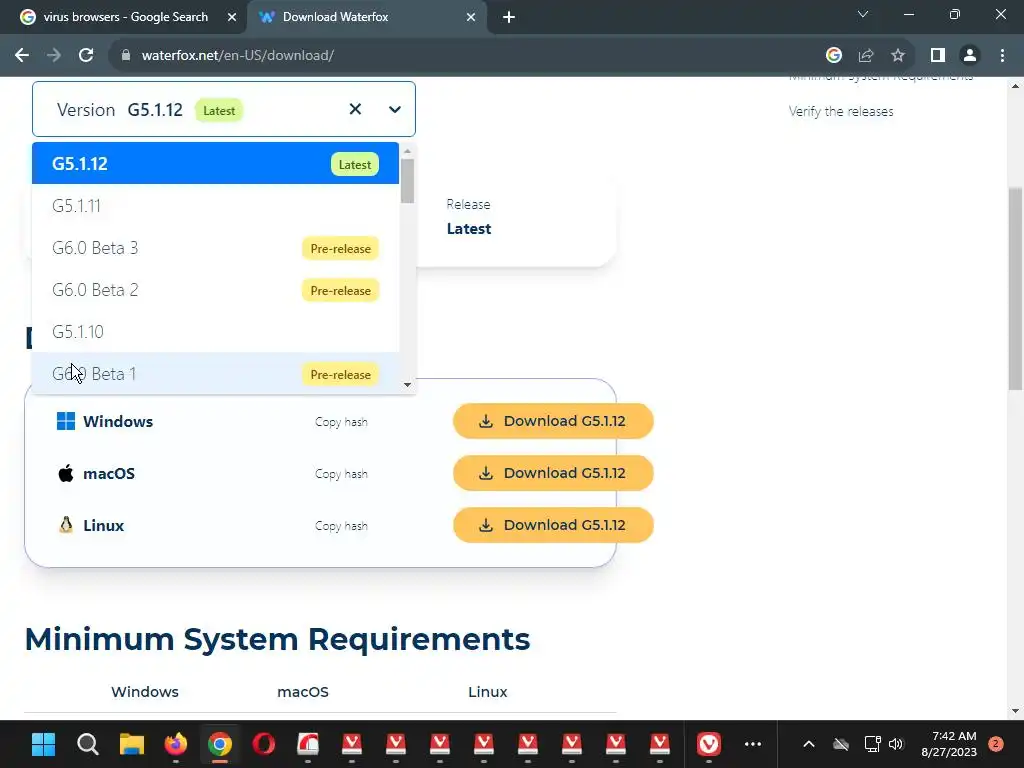The width and height of the screenshot is (1024, 768).
Task: Show more taskbar apps via three dots
Action: pyautogui.click(x=753, y=744)
